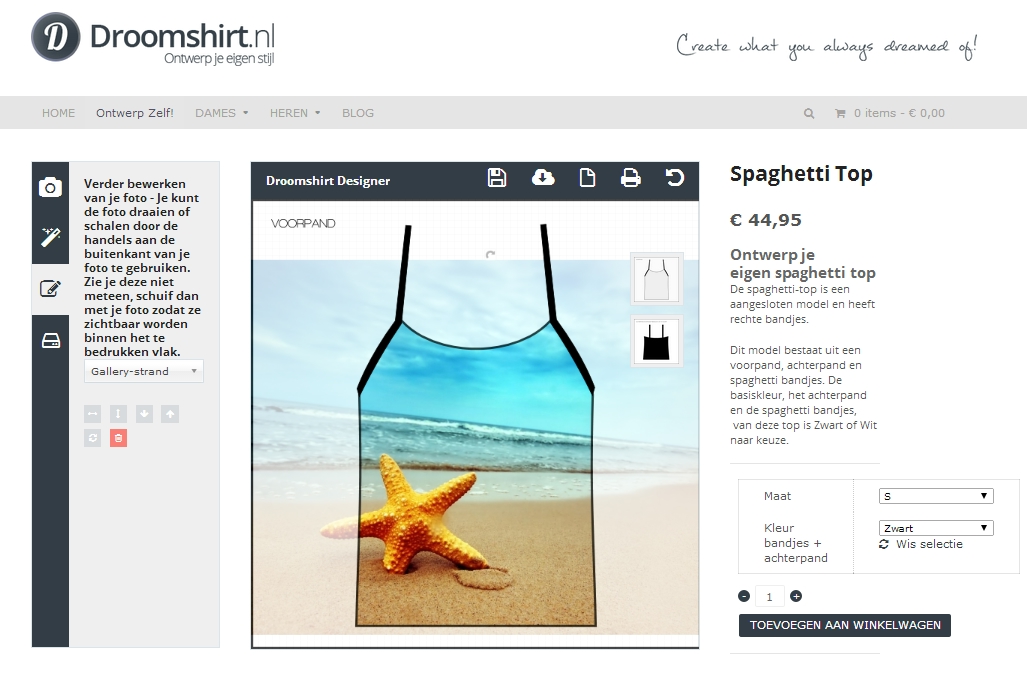Click the print icon in designer toolbar
Image resolution: width=1027 pixels, height=684 pixels.
tap(630, 178)
